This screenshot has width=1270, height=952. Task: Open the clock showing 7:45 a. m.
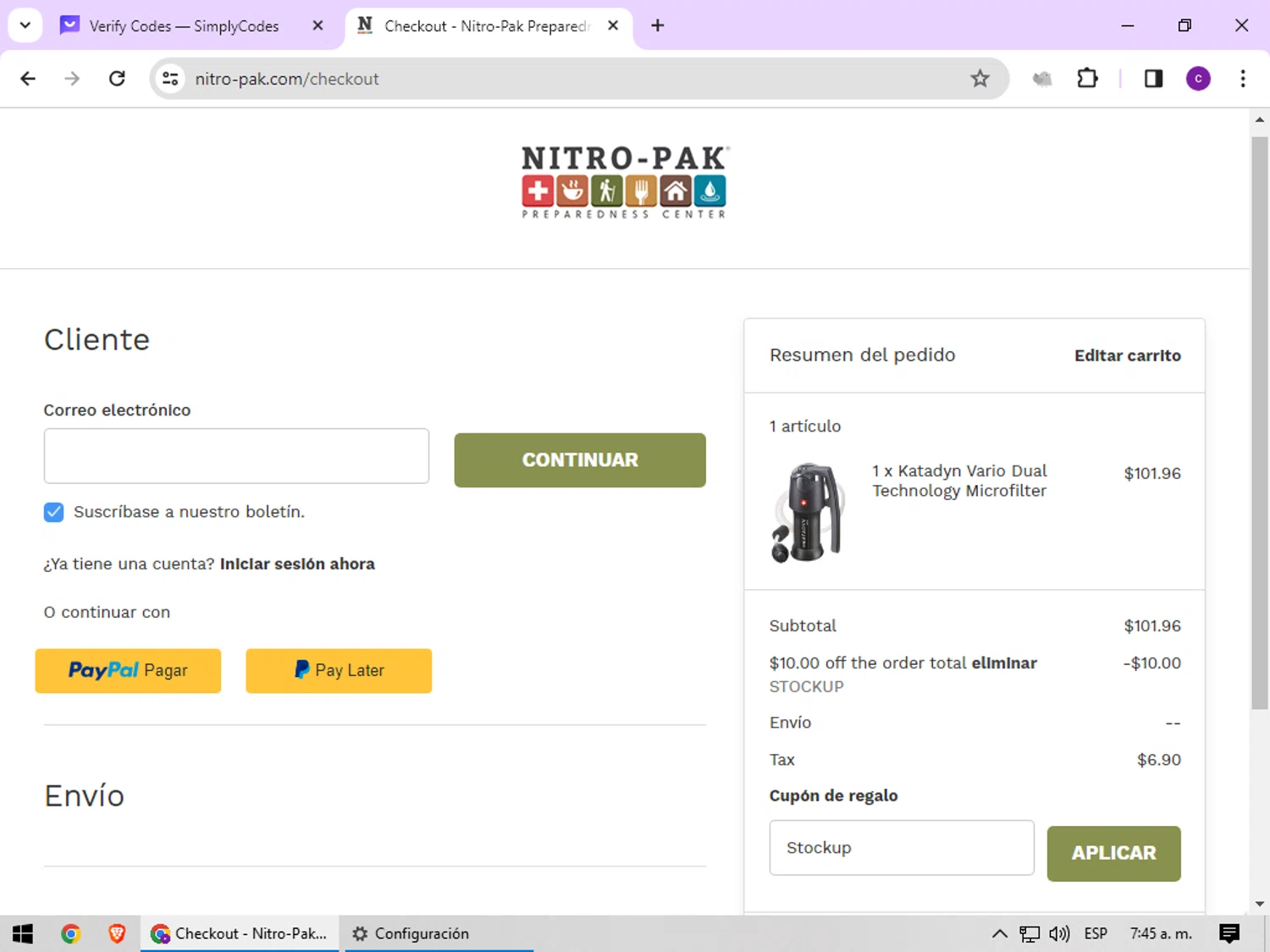tap(1161, 933)
